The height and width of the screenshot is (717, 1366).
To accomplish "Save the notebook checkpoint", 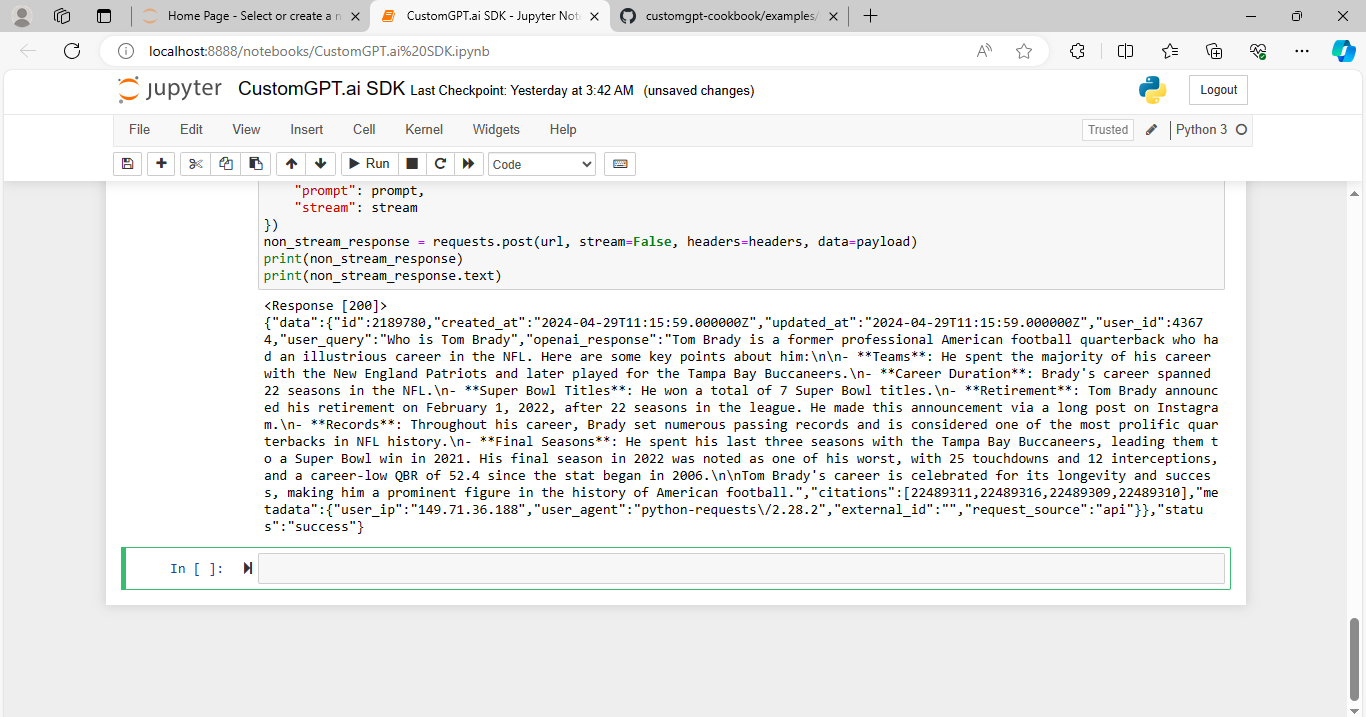I will pyautogui.click(x=127, y=163).
